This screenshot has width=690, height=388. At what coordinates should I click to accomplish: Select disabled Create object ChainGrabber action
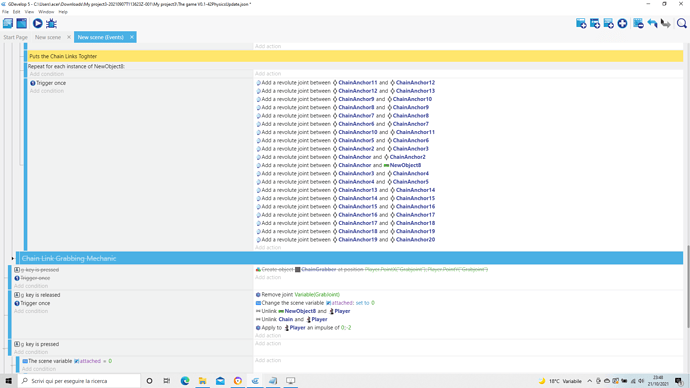(372, 269)
